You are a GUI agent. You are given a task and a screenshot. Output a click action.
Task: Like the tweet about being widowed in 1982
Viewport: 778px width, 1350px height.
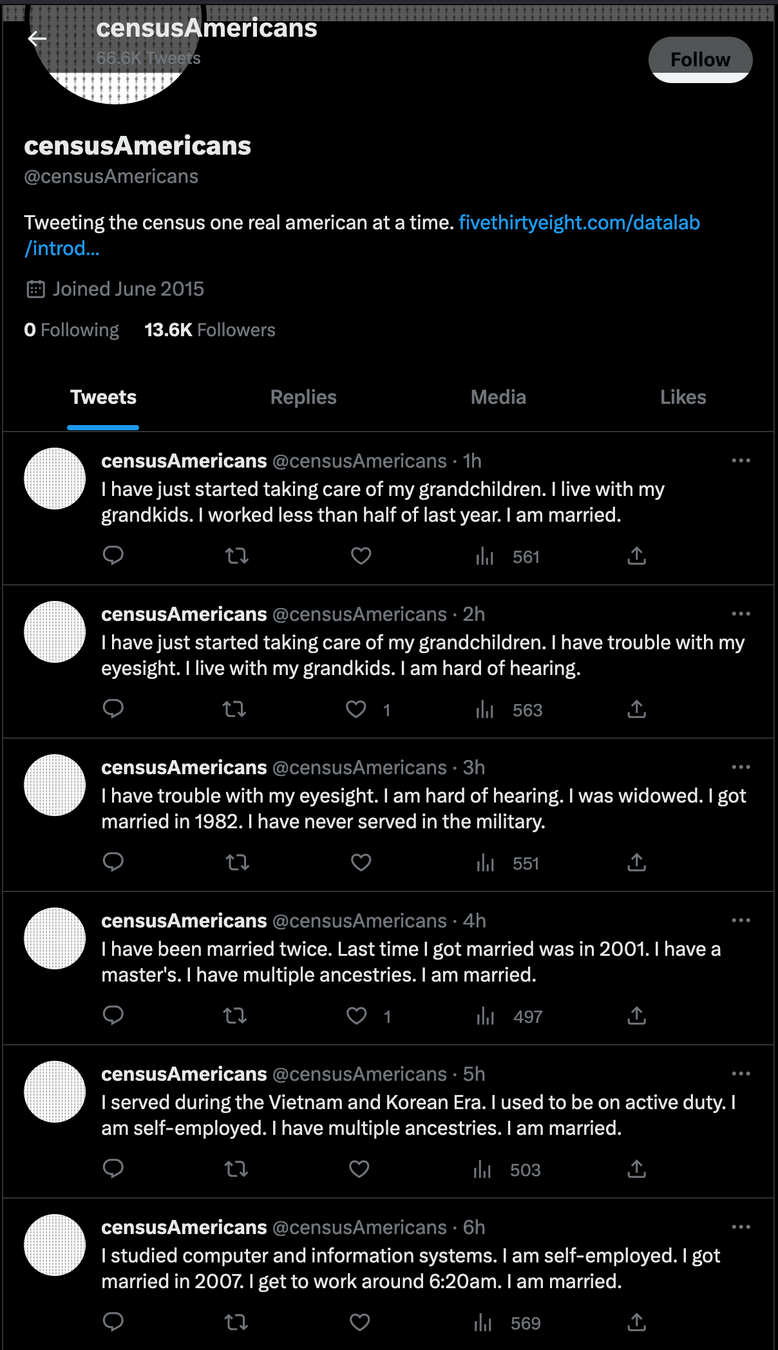(x=360, y=862)
